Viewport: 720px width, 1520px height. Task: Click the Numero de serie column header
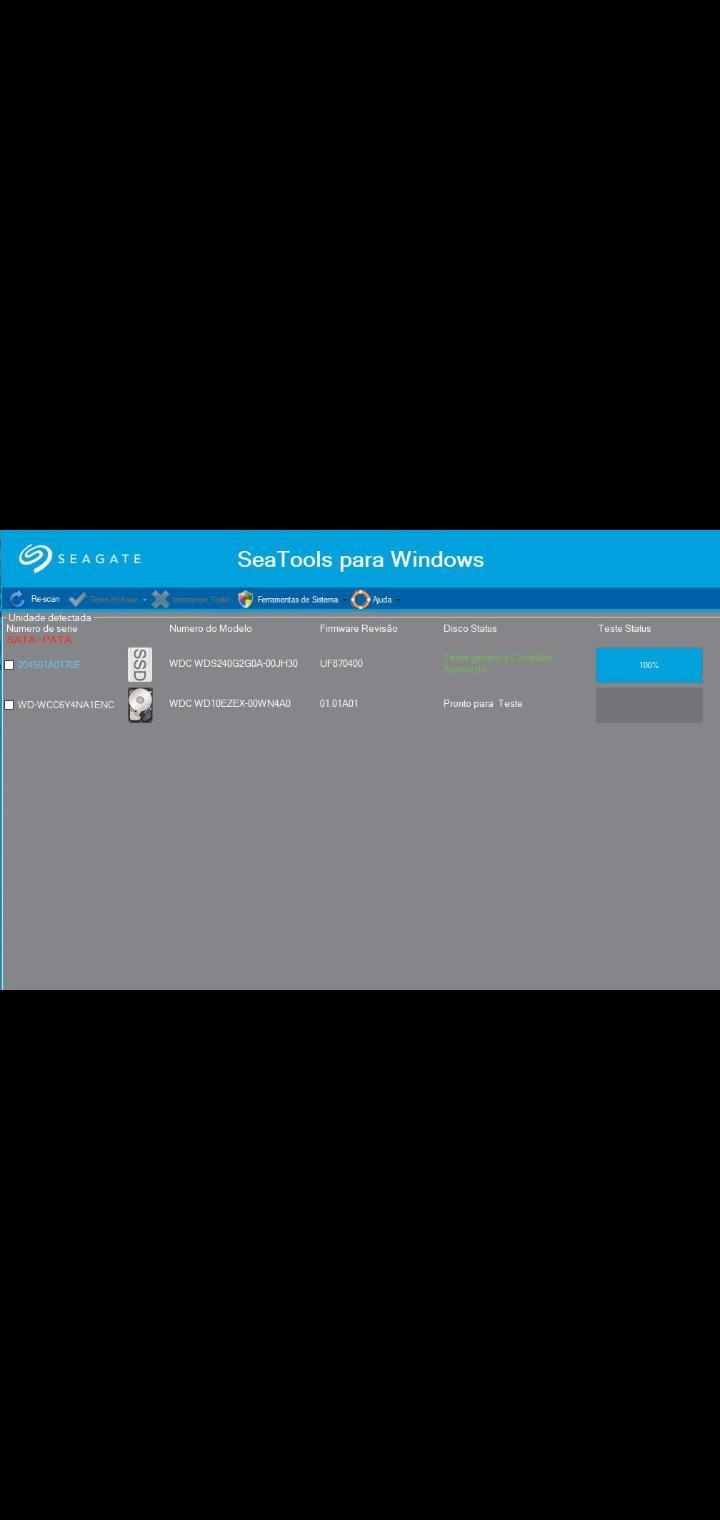42,628
